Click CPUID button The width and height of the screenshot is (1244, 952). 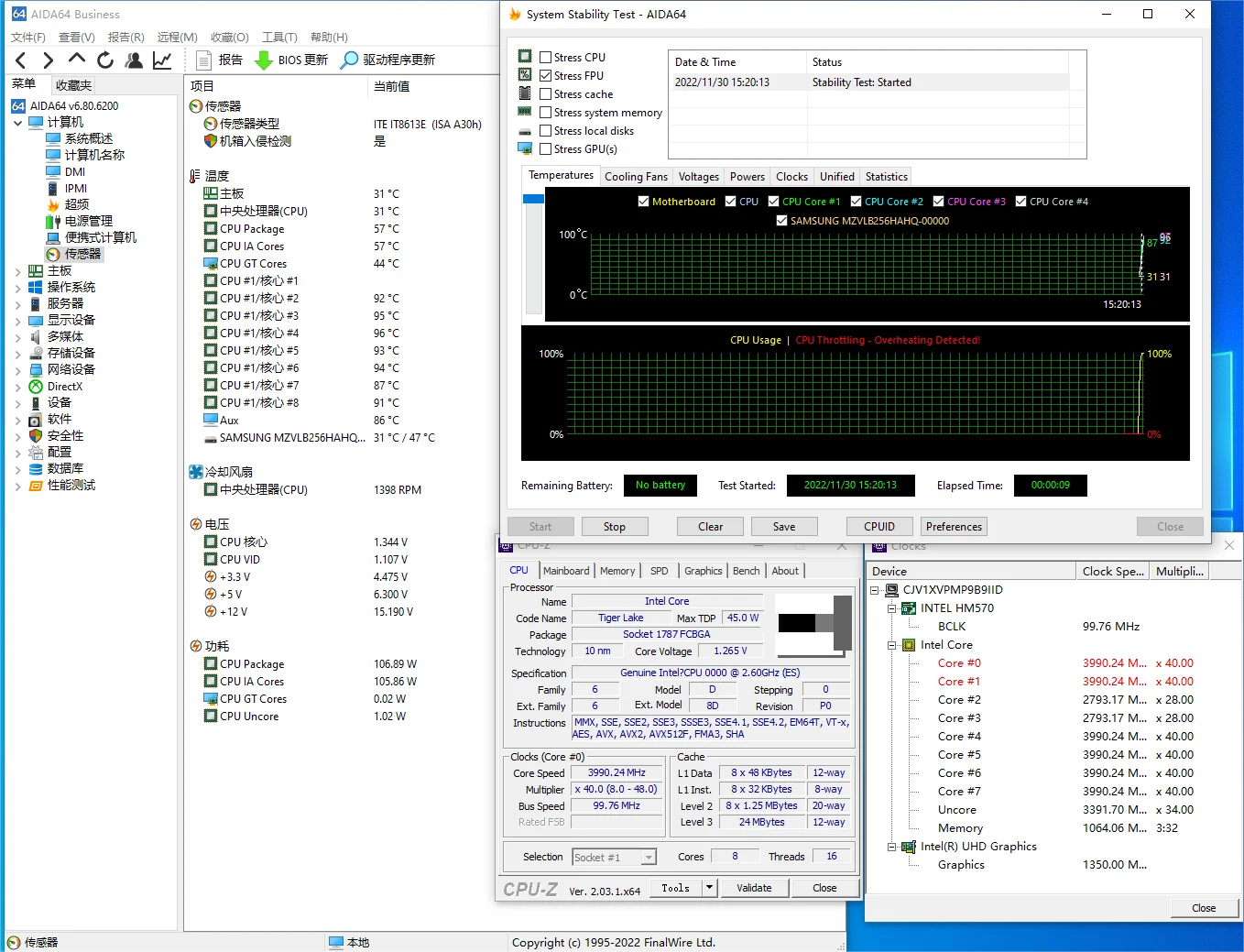click(x=879, y=527)
